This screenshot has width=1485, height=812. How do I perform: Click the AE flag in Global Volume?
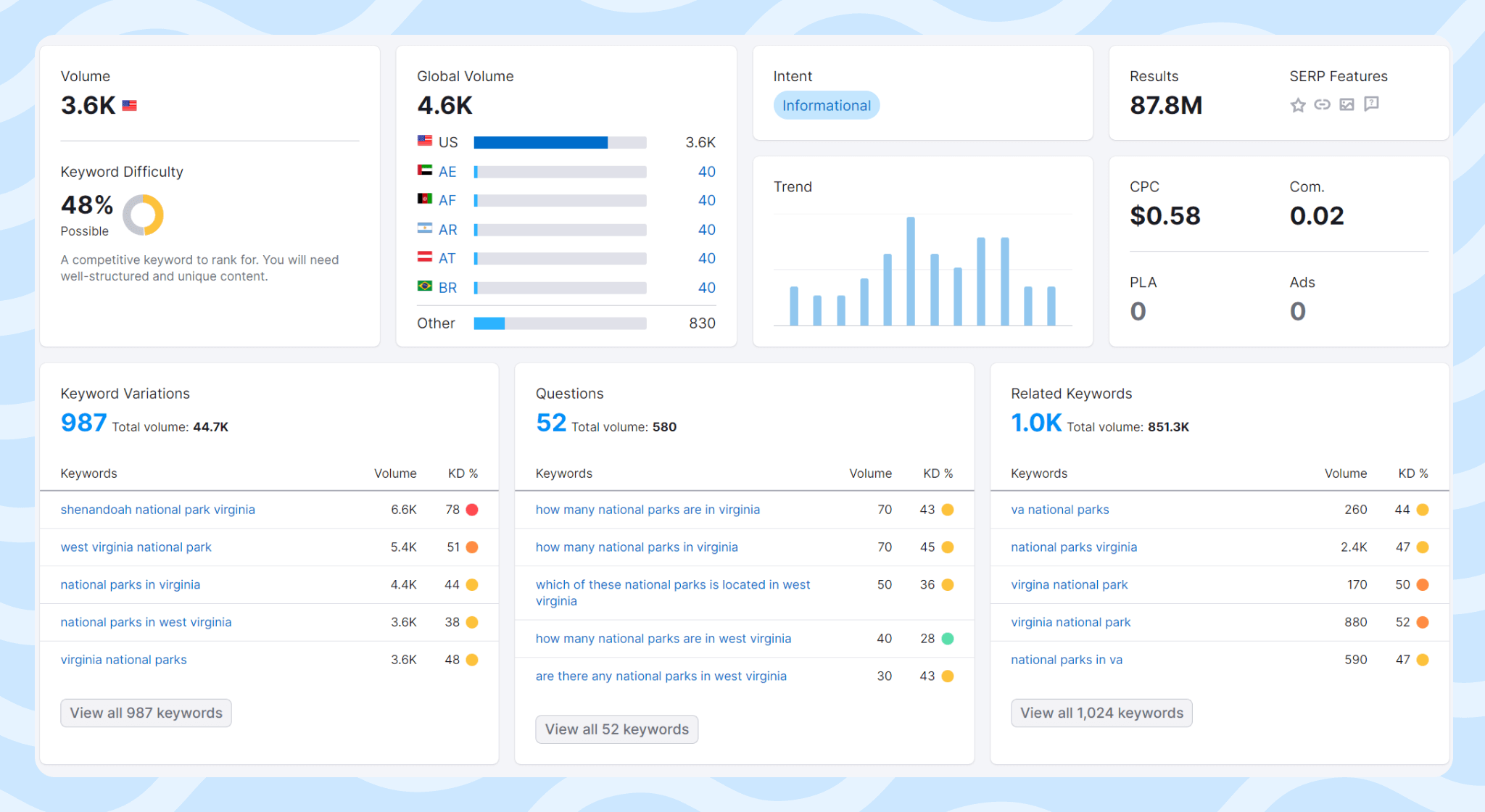coord(425,170)
